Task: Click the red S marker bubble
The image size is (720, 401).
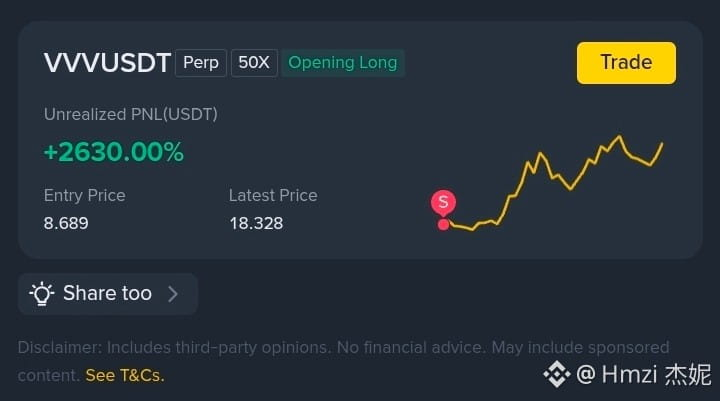Action: click(x=443, y=202)
